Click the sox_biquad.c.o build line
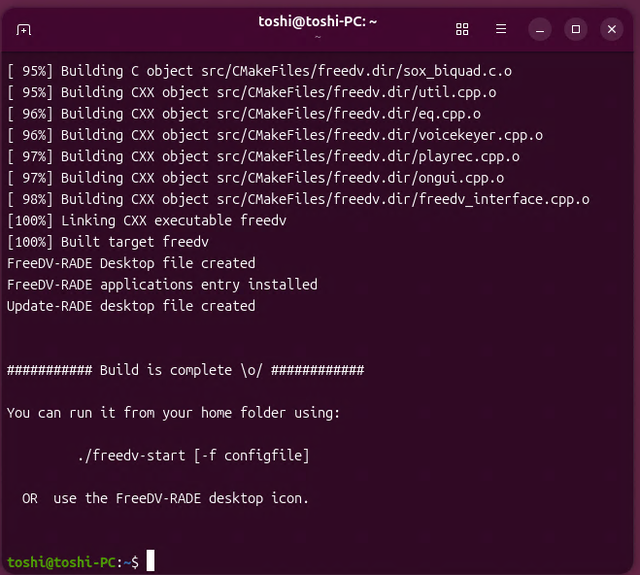The height and width of the screenshot is (575, 640). [x=260, y=71]
